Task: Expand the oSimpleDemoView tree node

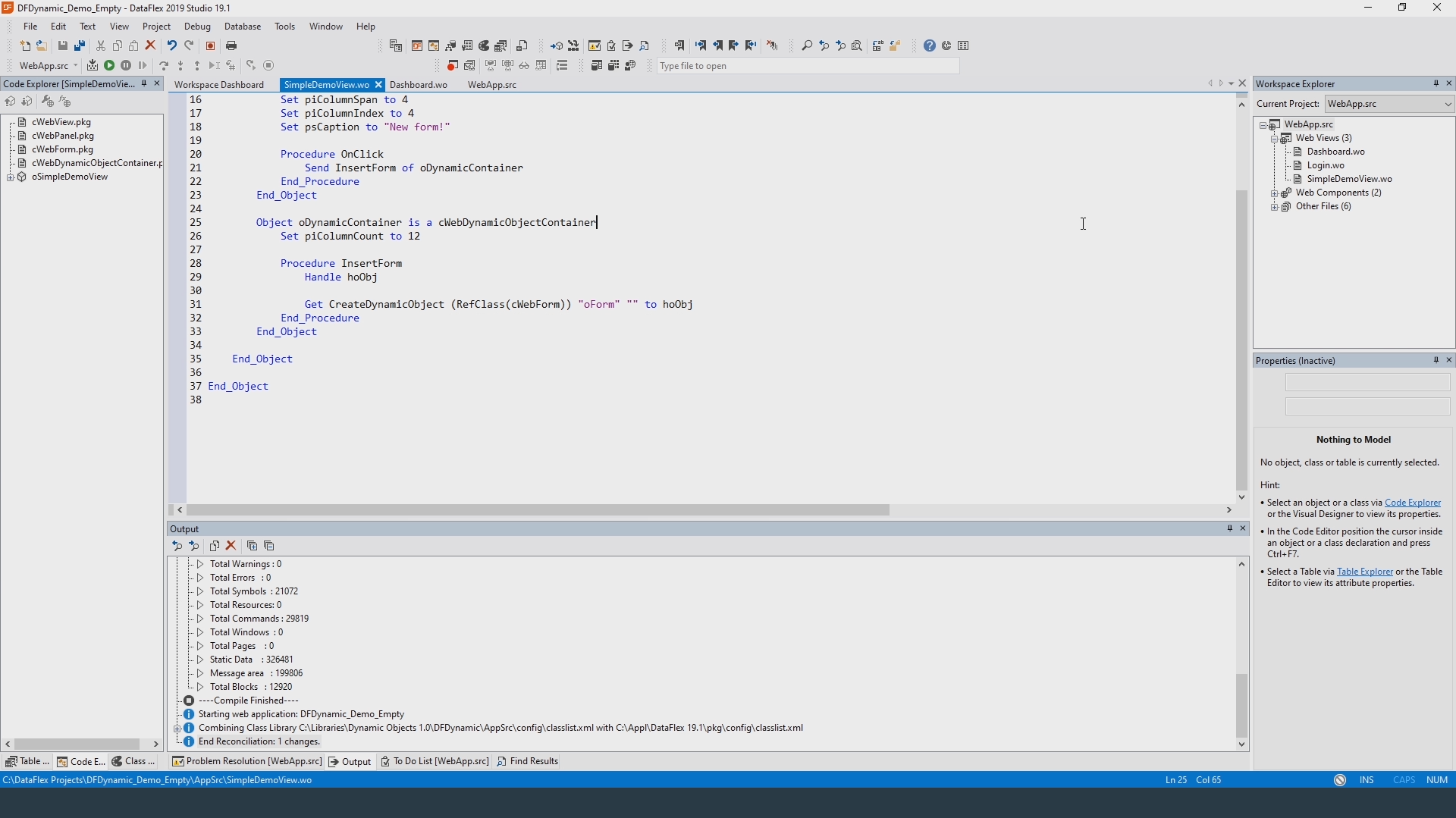Action: pyautogui.click(x=10, y=177)
